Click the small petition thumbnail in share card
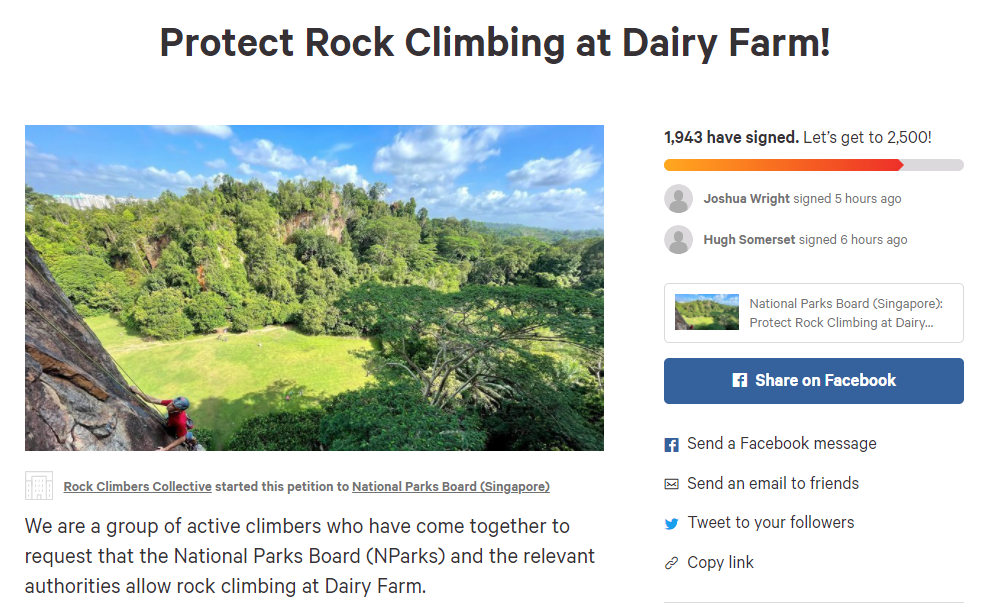Image resolution: width=1003 pixels, height=605 pixels. [x=707, y=312]
